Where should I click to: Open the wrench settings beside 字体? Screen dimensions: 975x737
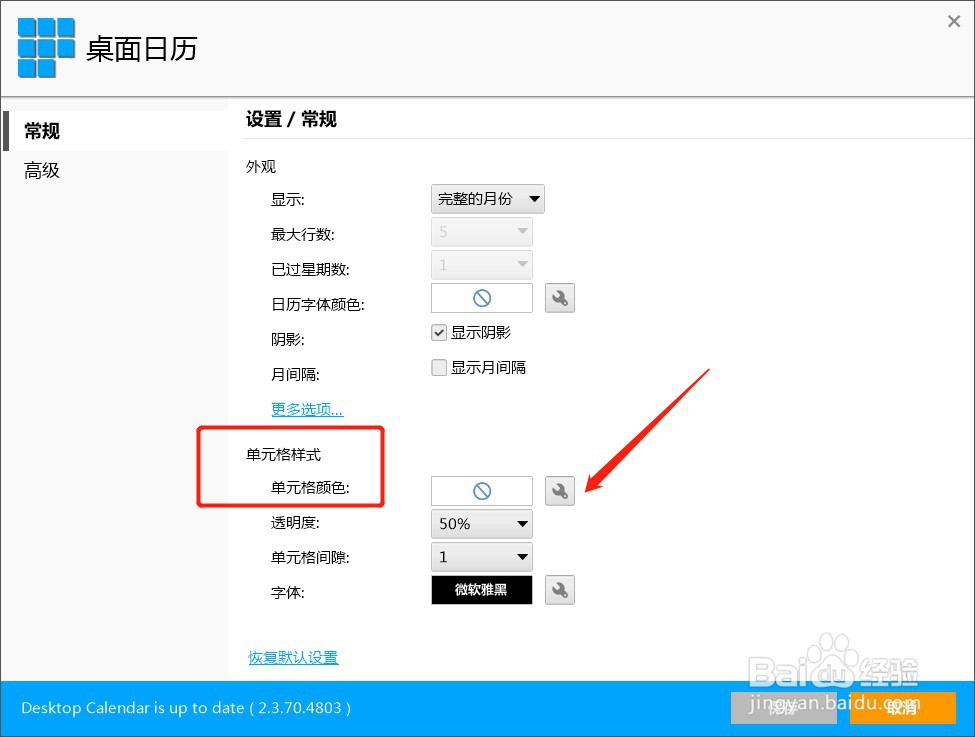[x=559, y=590]
